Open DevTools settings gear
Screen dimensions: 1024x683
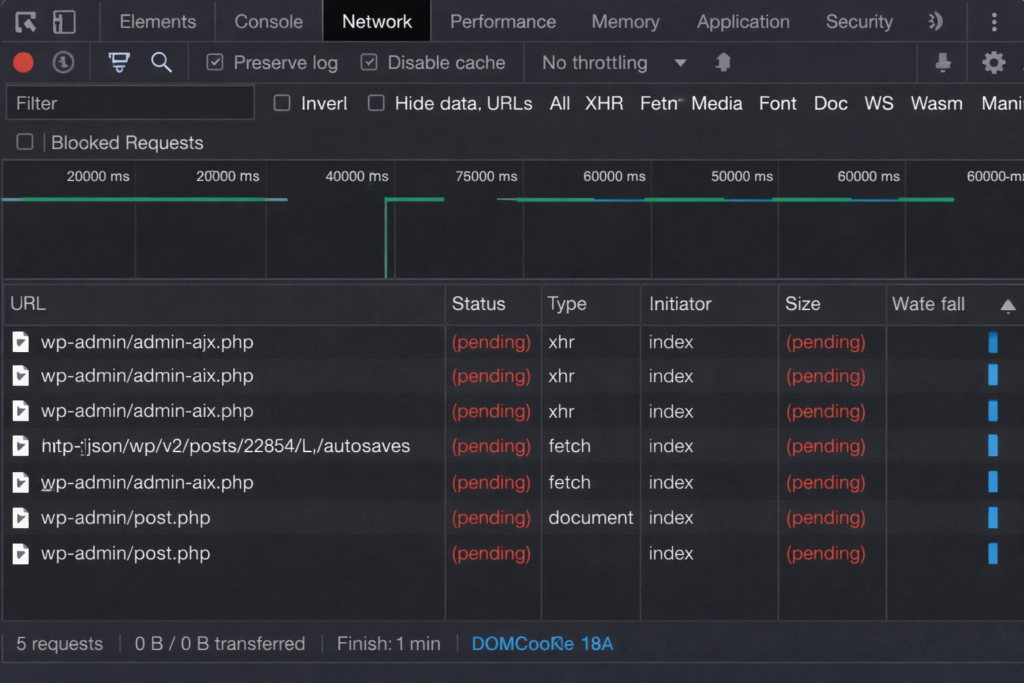click(994, 62)
